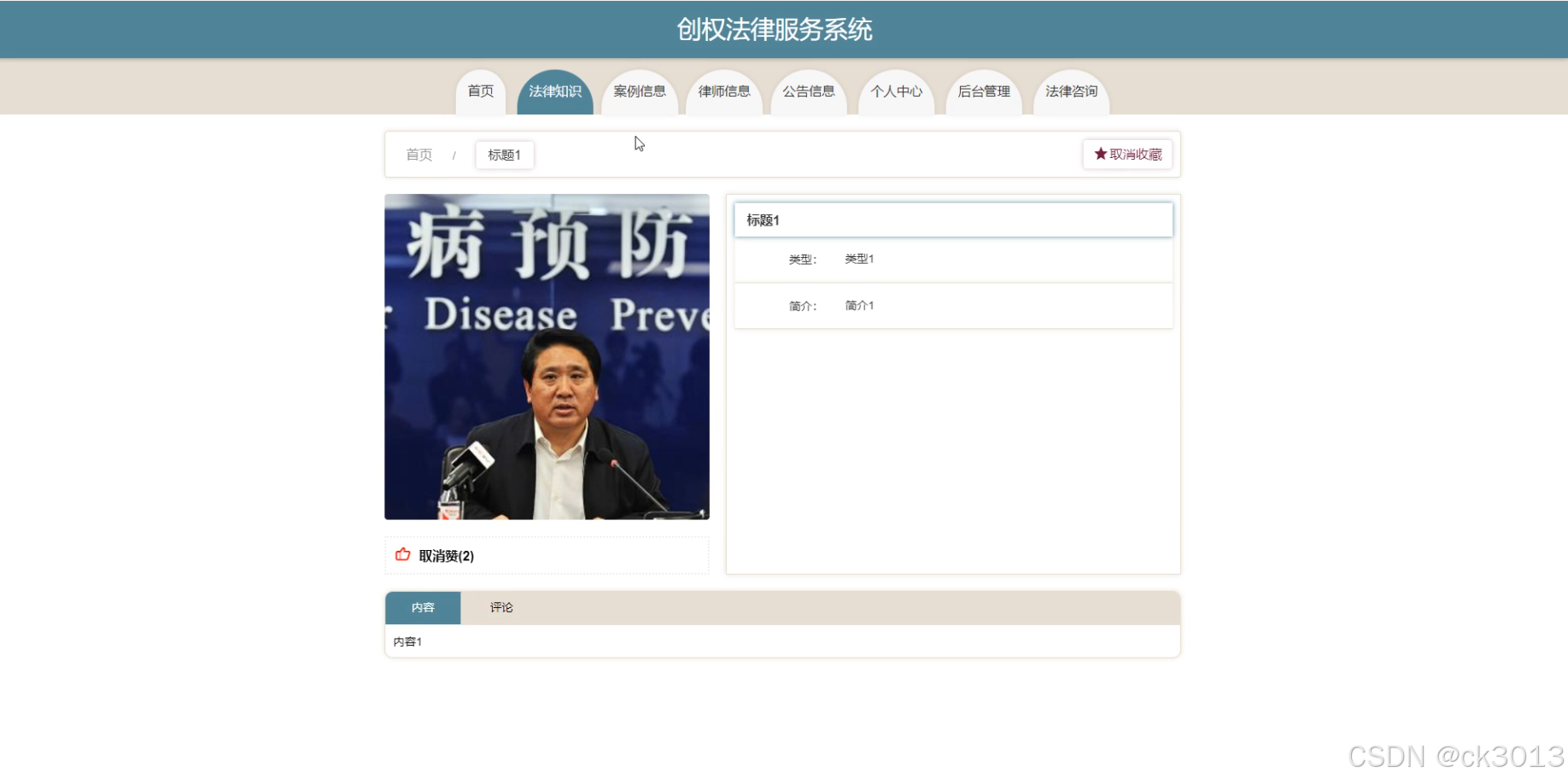This screenshot has height=784, width=1568.
Task: Switch to the 内容 tab
Action: click(423, 607)
